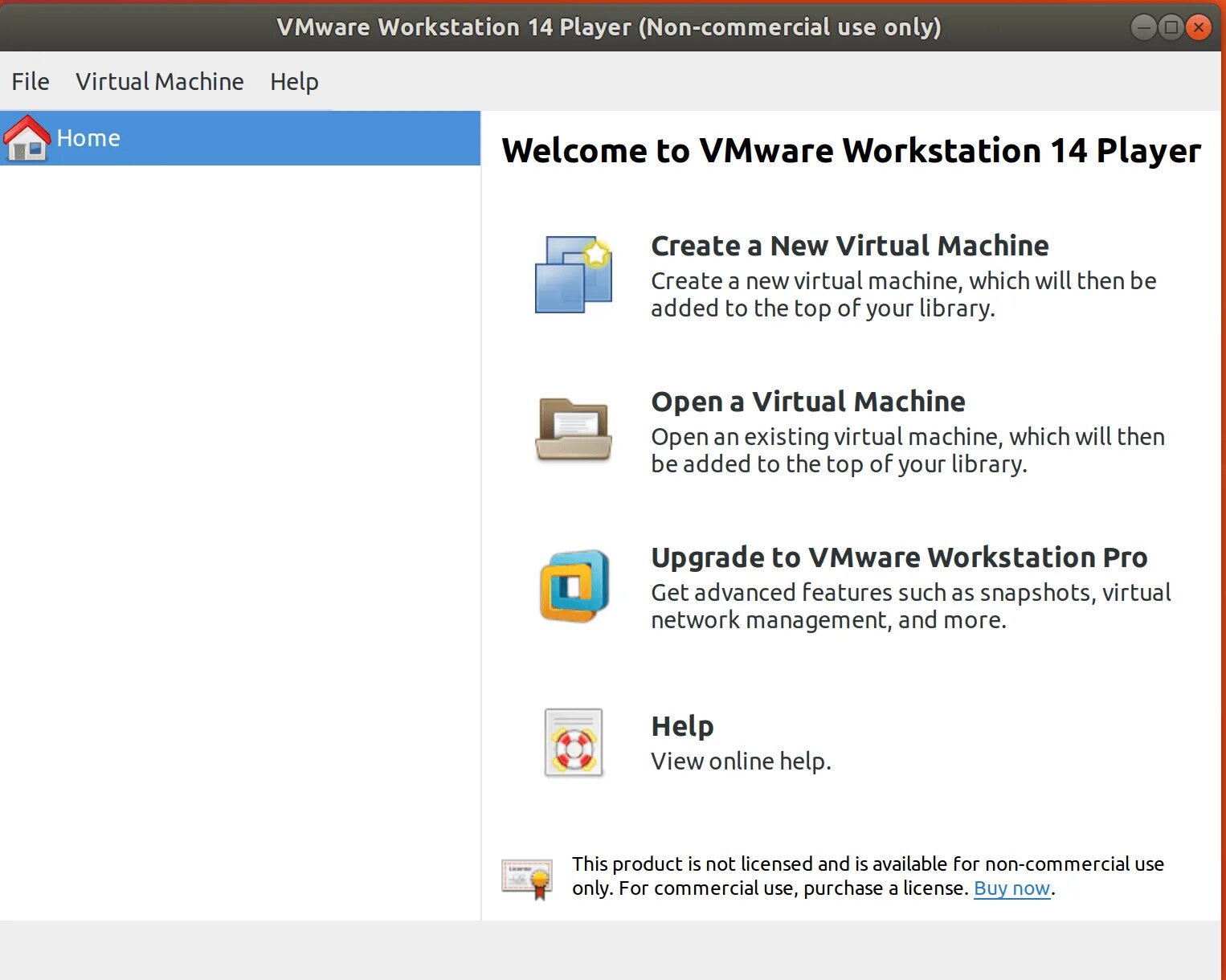Screen dimensions: 1226x980
Task: Maximize the VMware Player window
Action: click(1171, 27)
